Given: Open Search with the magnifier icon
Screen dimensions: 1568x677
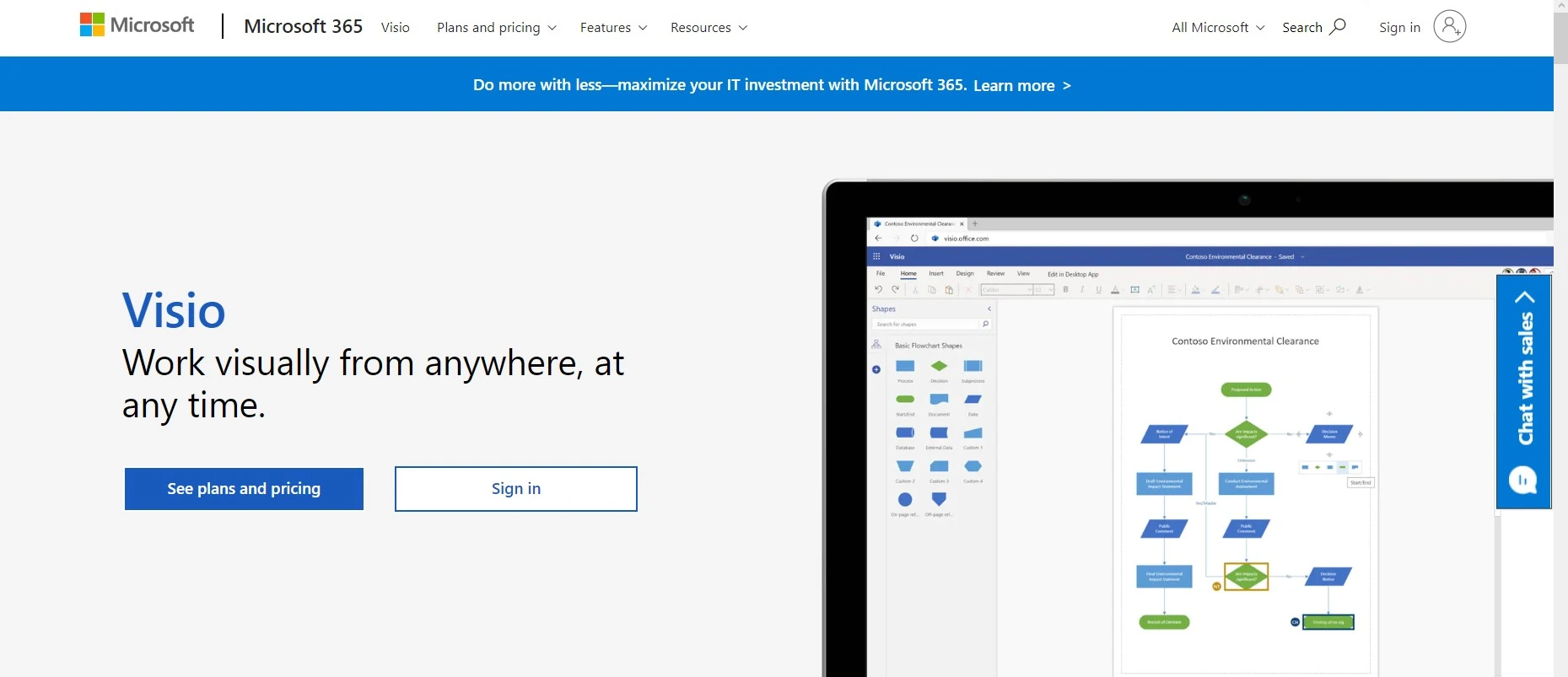Looking at the screenshot, I should 1313,27.
